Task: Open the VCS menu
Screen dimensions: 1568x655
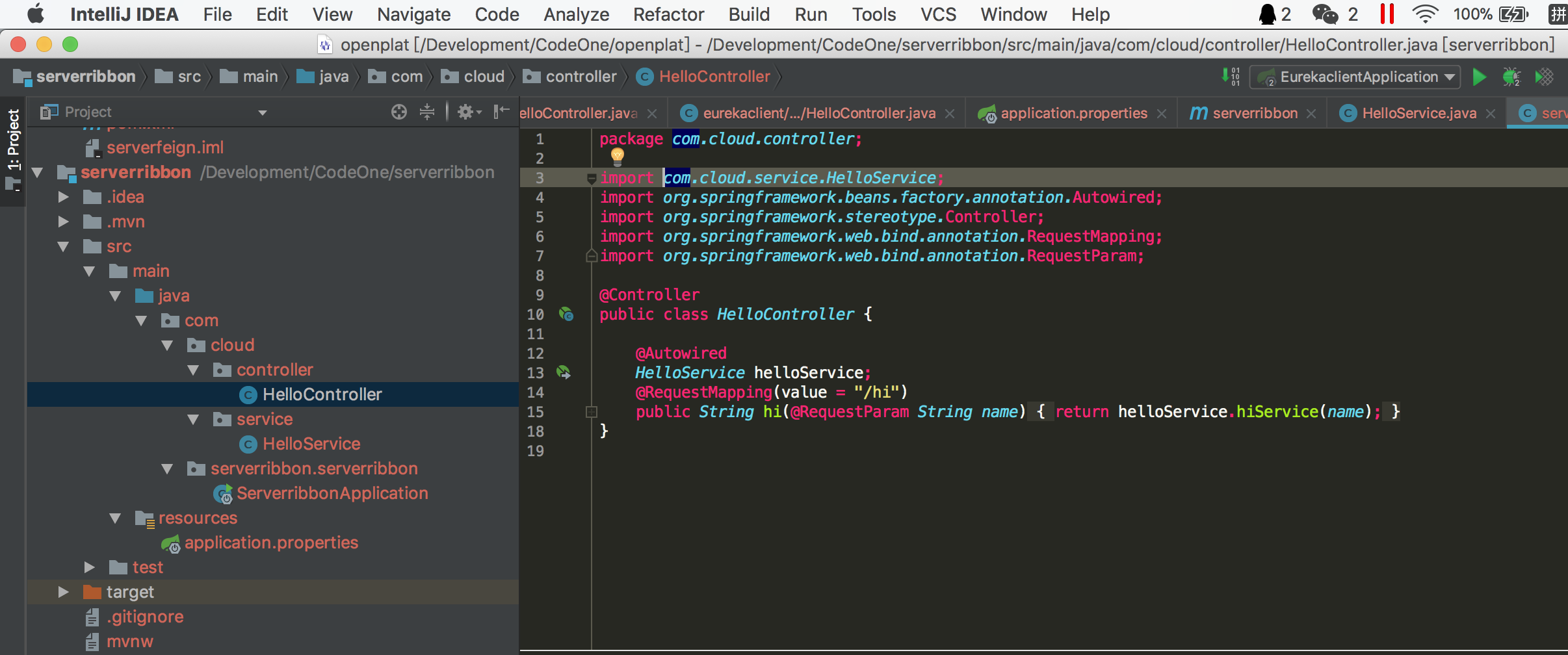Action: pyautogui.click(x=938, y=14)
